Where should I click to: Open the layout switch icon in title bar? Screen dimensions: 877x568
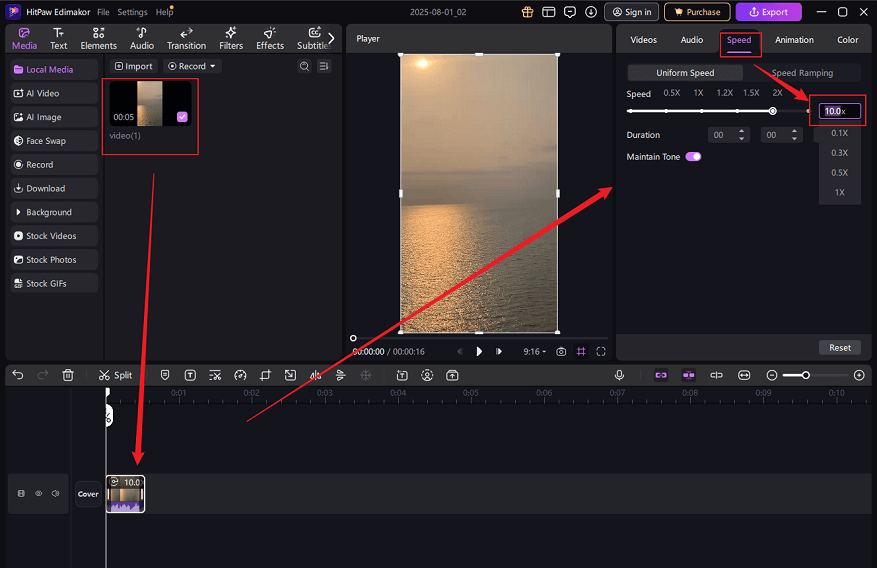549,12
